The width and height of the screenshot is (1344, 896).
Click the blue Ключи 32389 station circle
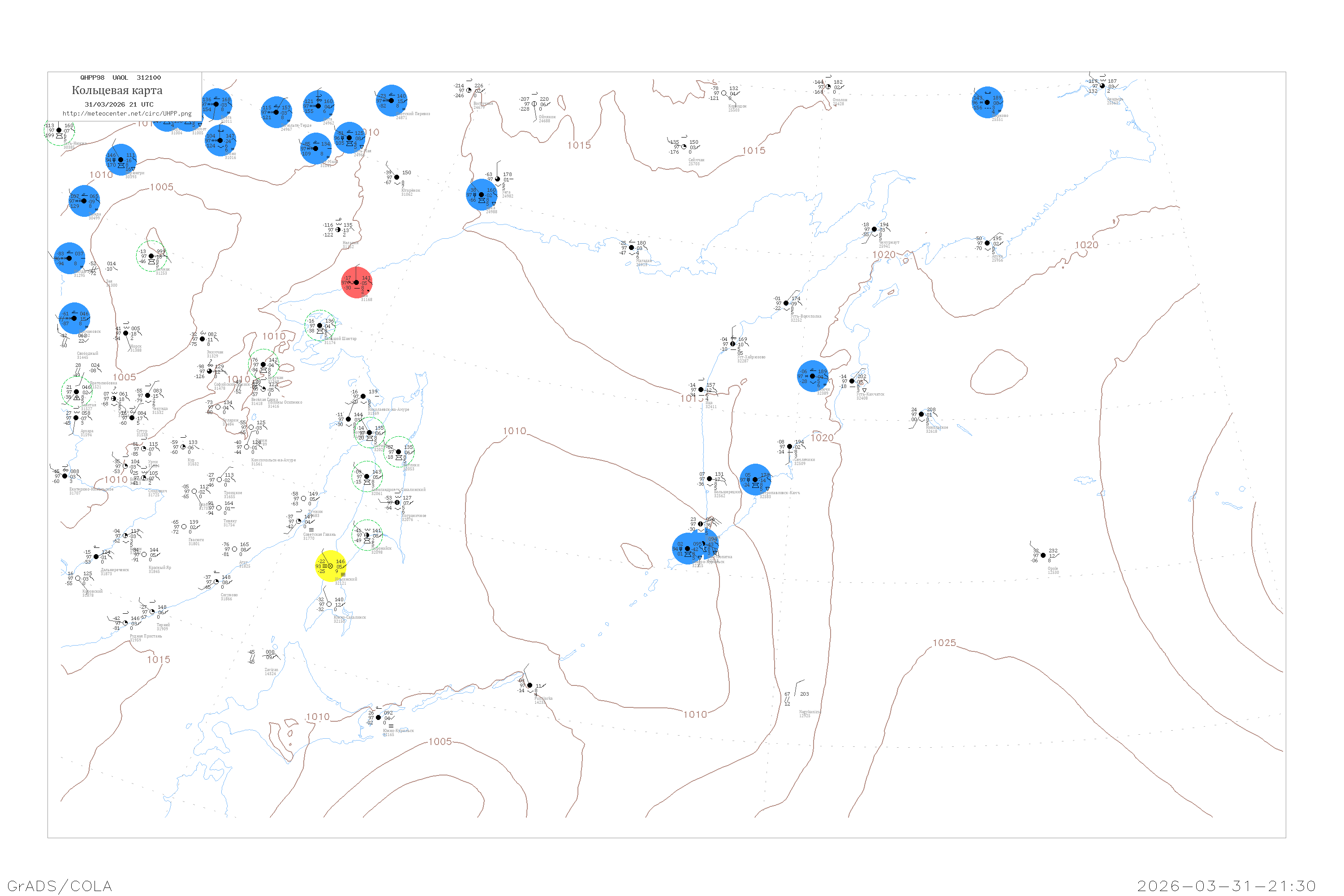[813, 376]
